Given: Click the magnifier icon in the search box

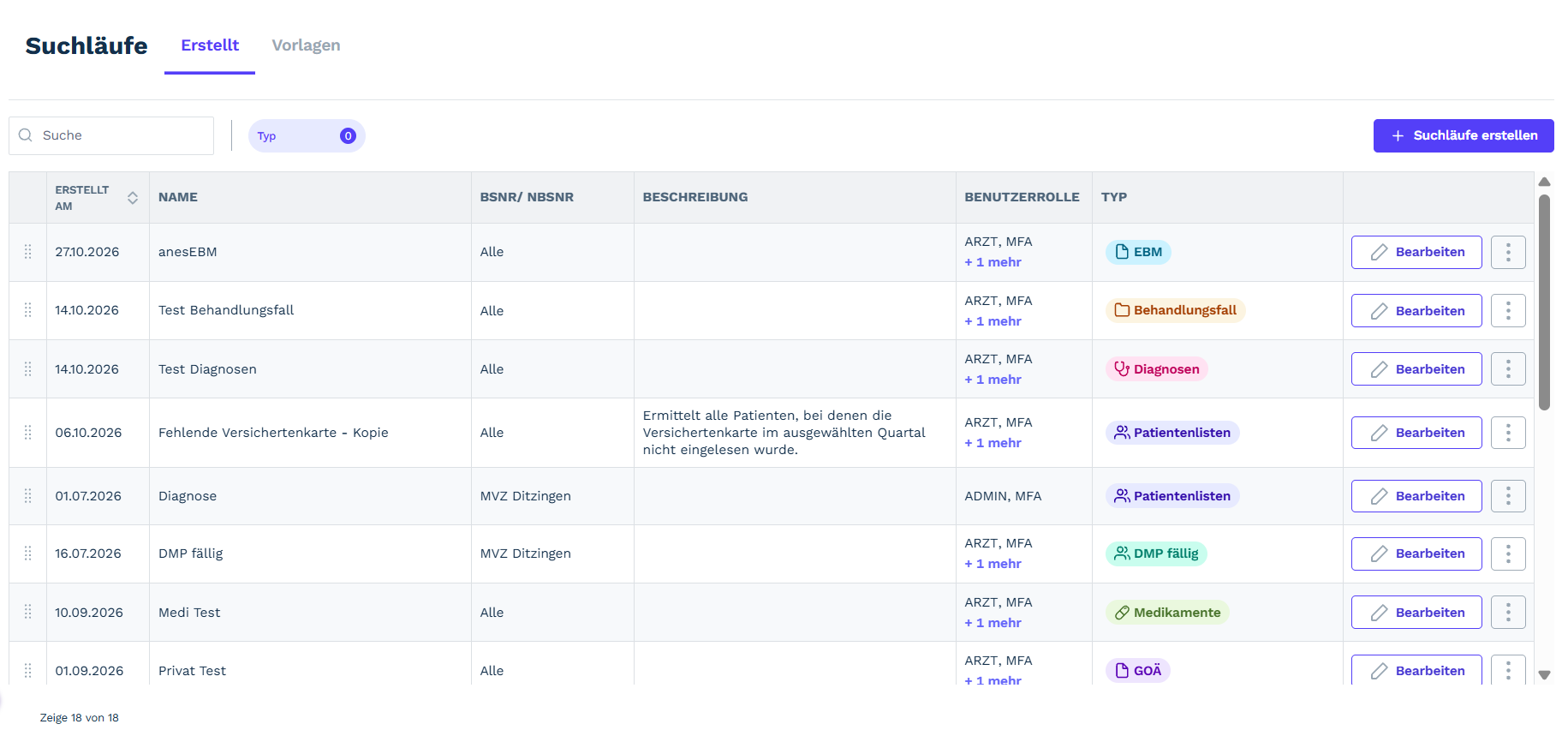Looking at the screenshot, I should click(x=26, y=135).
